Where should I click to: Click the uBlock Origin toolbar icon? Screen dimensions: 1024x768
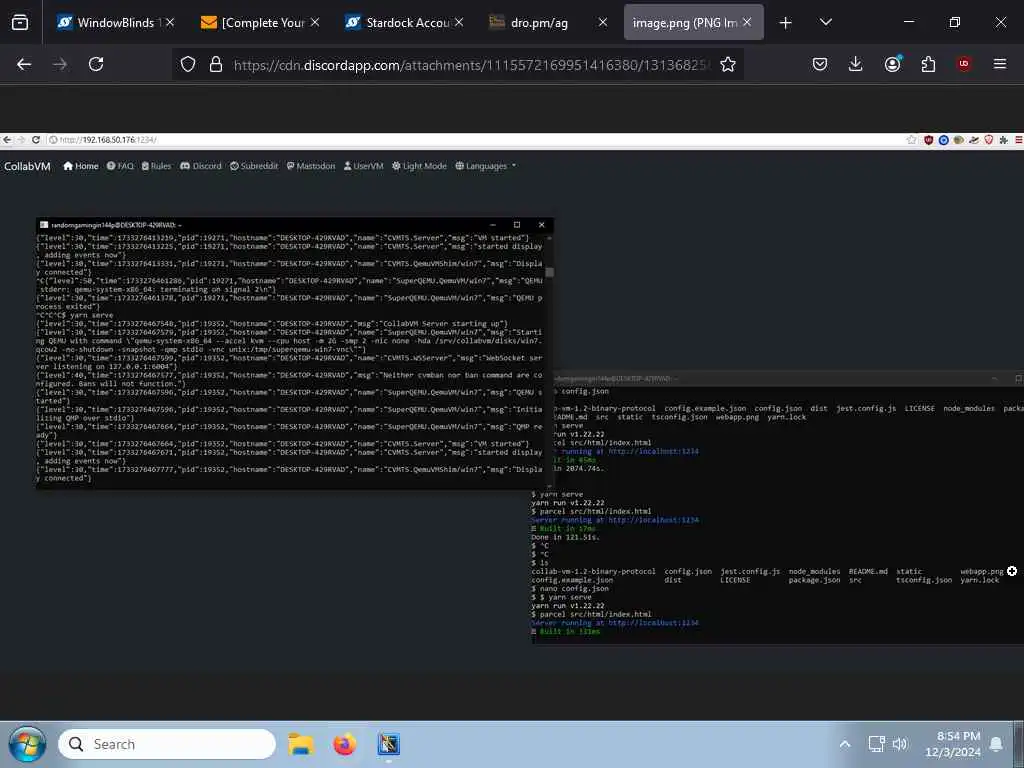[964, 64]
